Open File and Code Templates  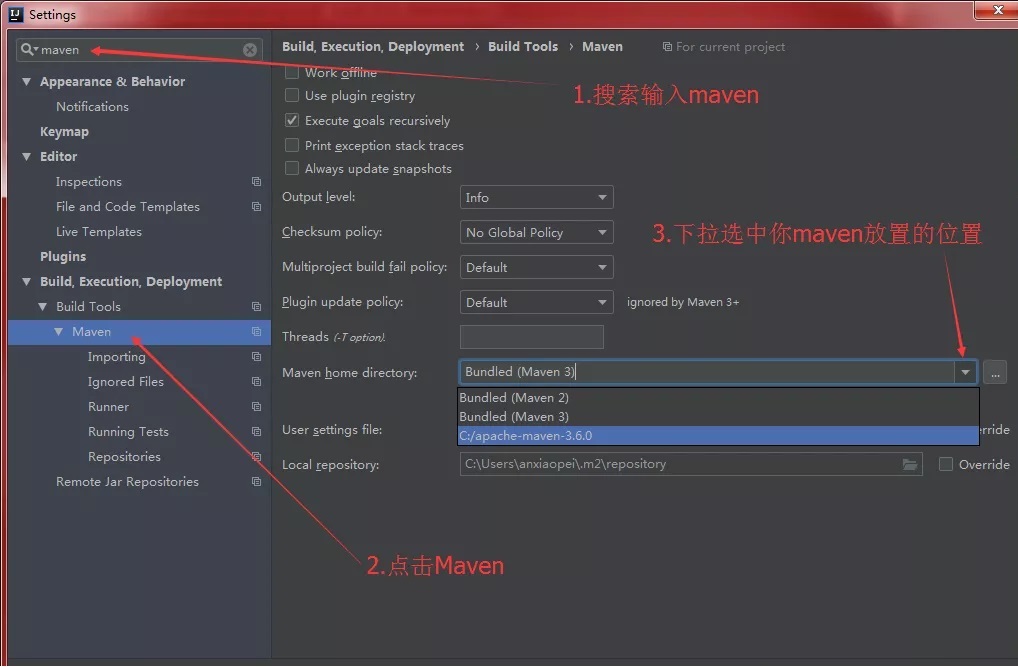127,207
